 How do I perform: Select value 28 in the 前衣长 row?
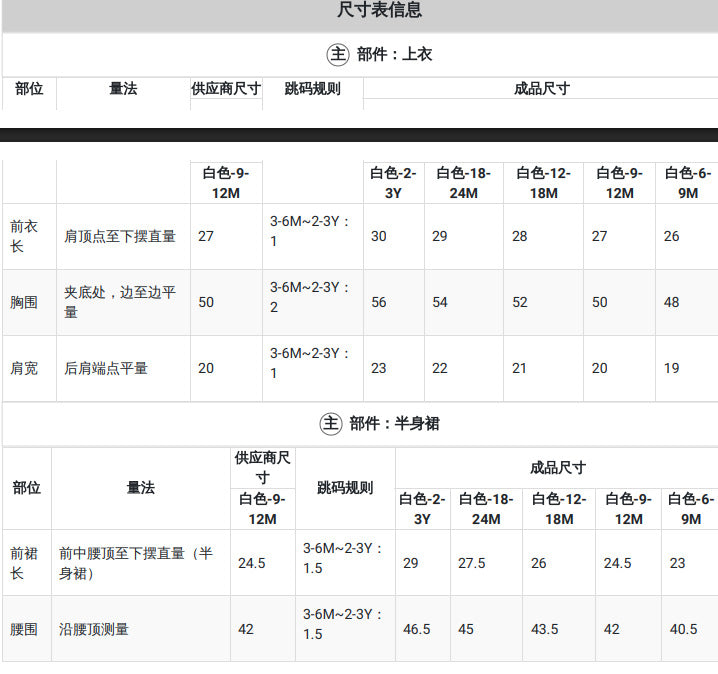coord(520,236)
